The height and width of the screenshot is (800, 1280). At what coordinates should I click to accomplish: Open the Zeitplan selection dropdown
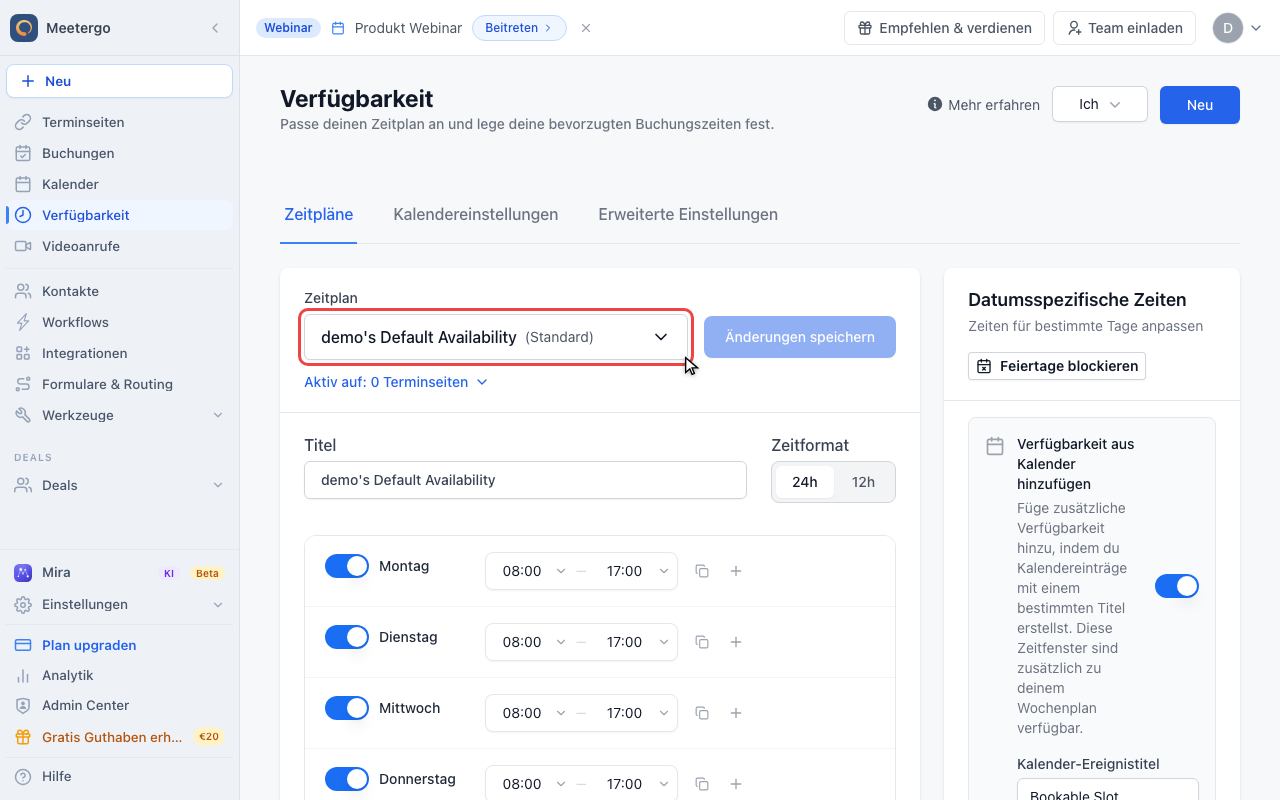[x=496, y=337]
